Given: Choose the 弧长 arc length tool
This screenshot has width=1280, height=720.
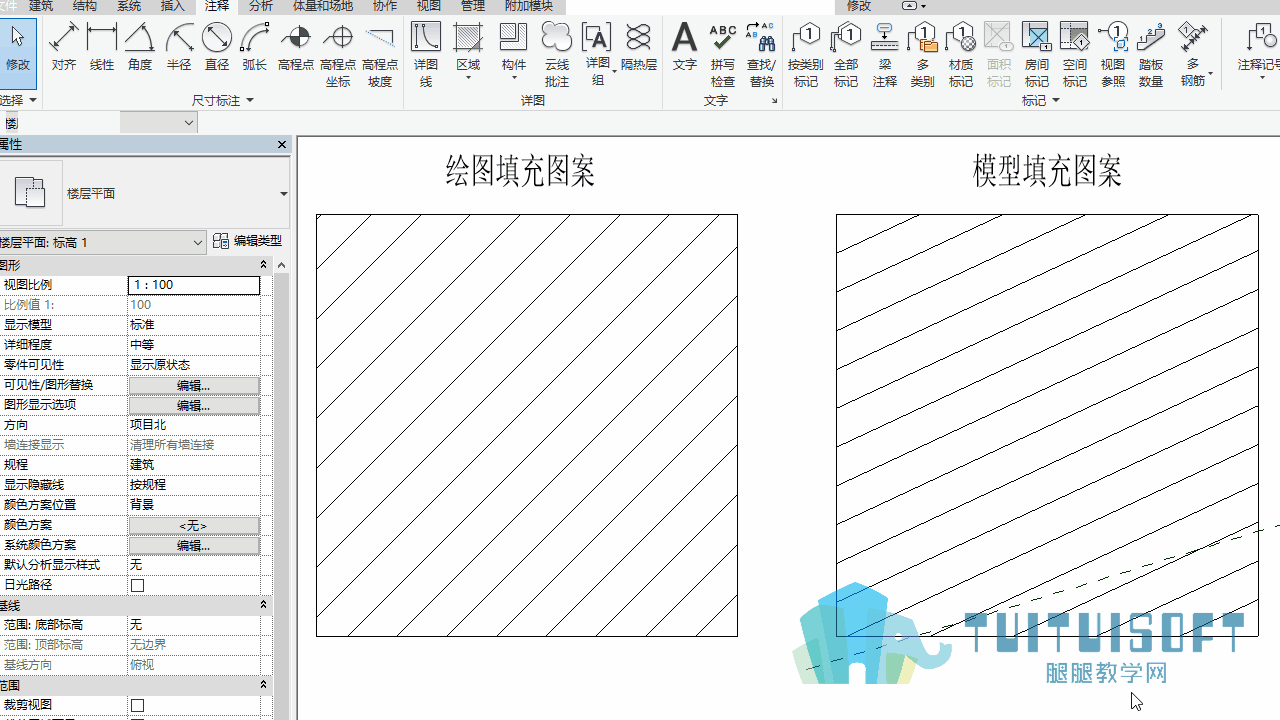Looking at the screenshot, I should [x=255, y=47].
